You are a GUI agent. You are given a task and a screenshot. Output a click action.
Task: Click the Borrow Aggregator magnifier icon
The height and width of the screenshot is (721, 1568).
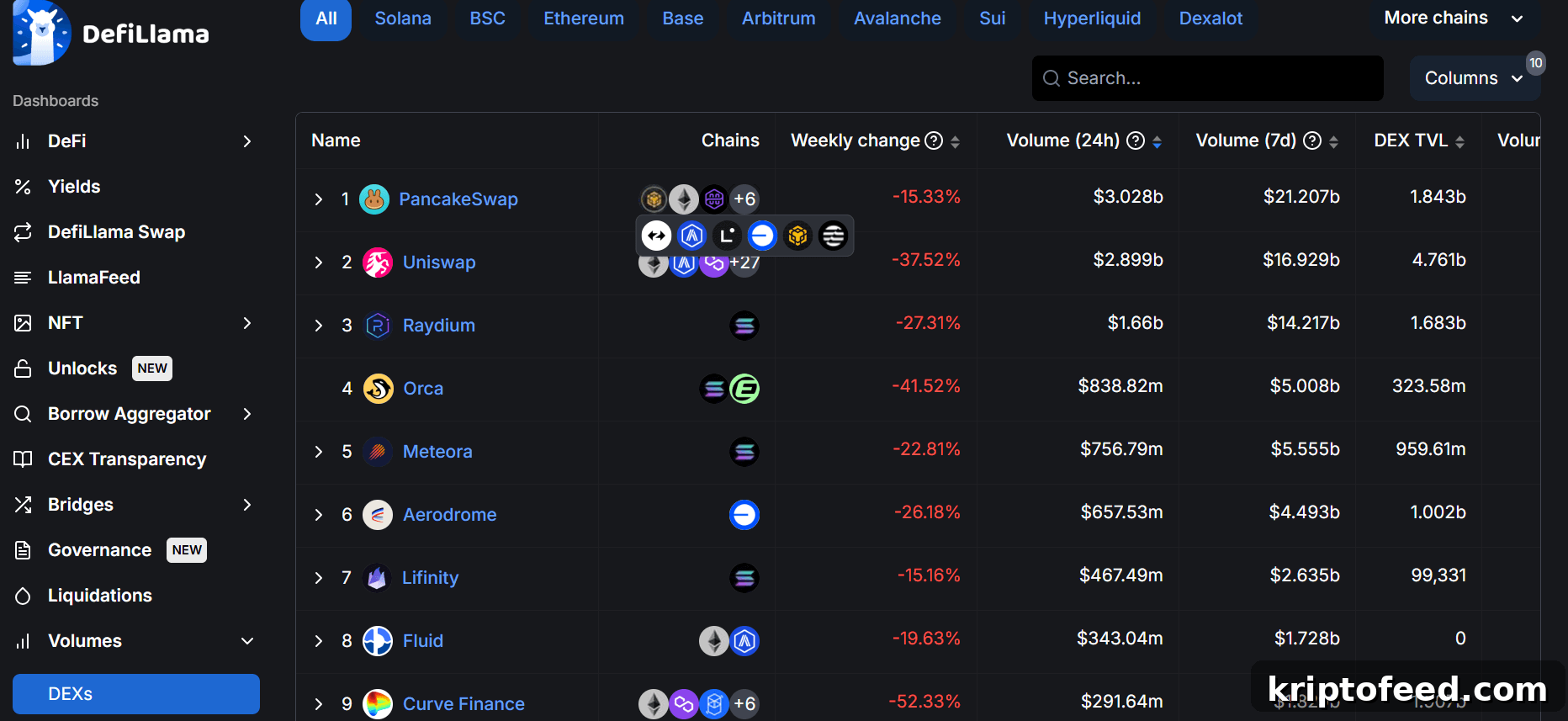point(23,414)
